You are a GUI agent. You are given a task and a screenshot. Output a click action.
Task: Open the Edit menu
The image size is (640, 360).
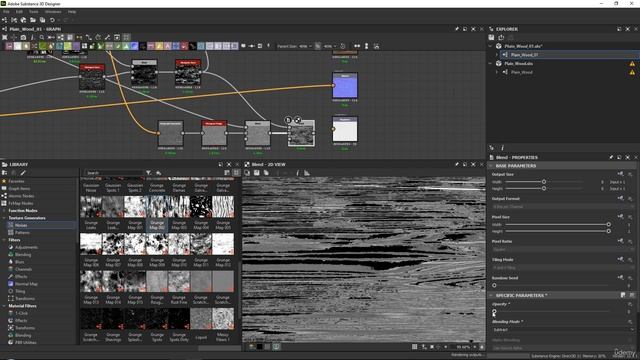[19, 12]
